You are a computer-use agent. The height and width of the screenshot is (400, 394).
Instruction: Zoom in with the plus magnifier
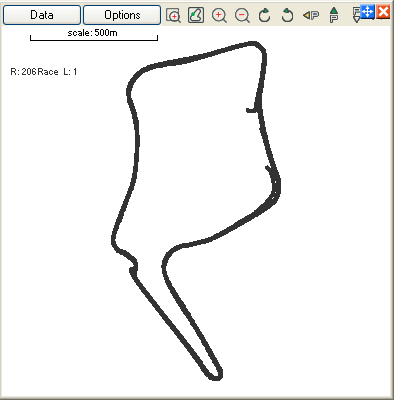[219, 15]
